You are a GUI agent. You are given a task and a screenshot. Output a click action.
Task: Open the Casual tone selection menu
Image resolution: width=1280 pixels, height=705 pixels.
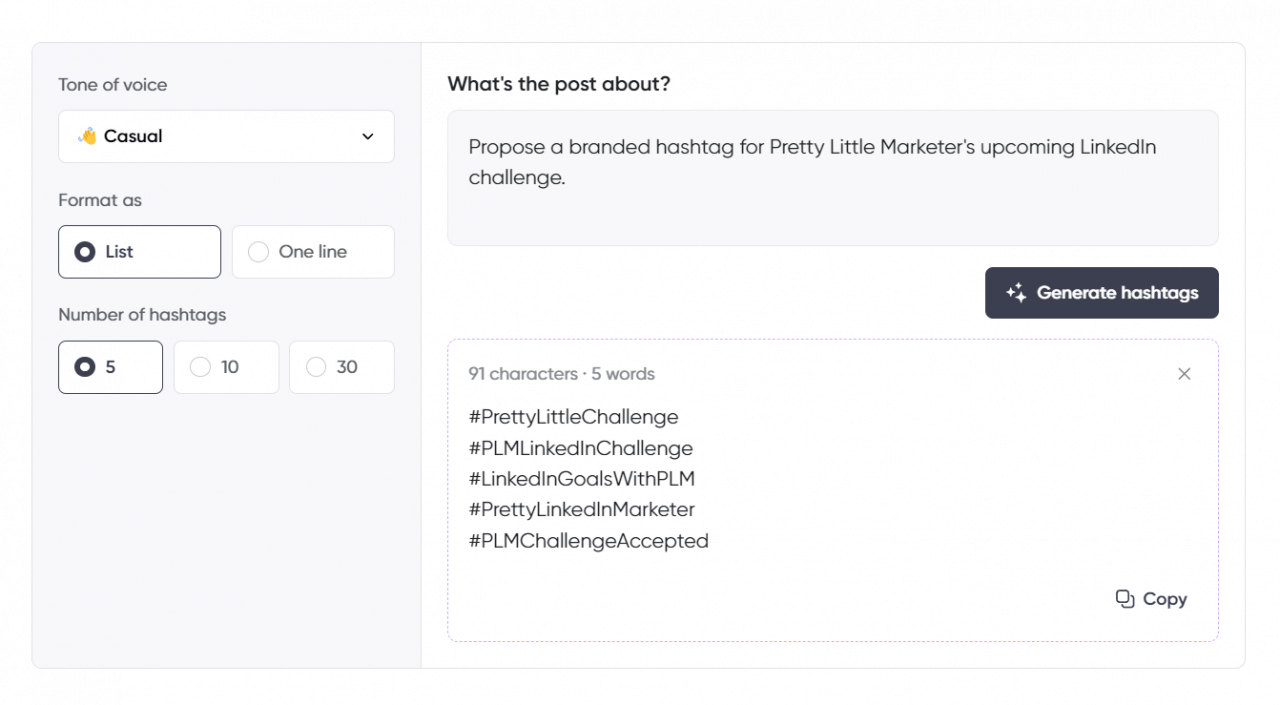point(226,136)
